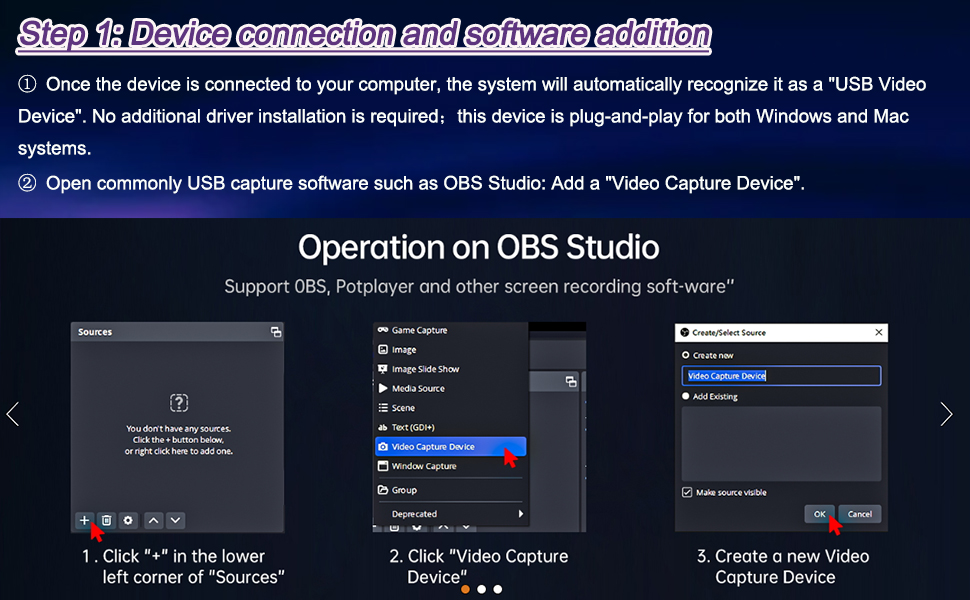970x600 pixels.
Task: Close the Create/Select Source dialog
Action: click(x=878, y=332)
